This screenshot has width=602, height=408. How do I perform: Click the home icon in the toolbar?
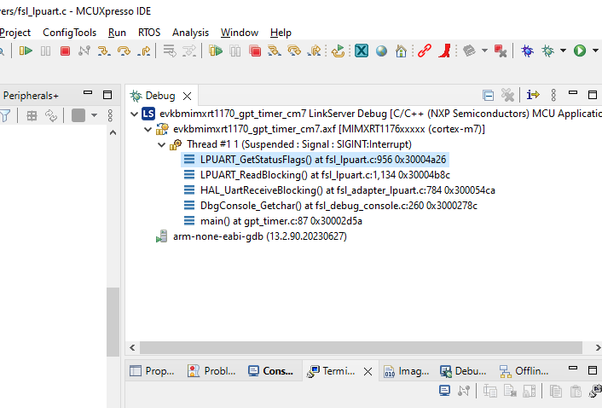pos(401,51)
